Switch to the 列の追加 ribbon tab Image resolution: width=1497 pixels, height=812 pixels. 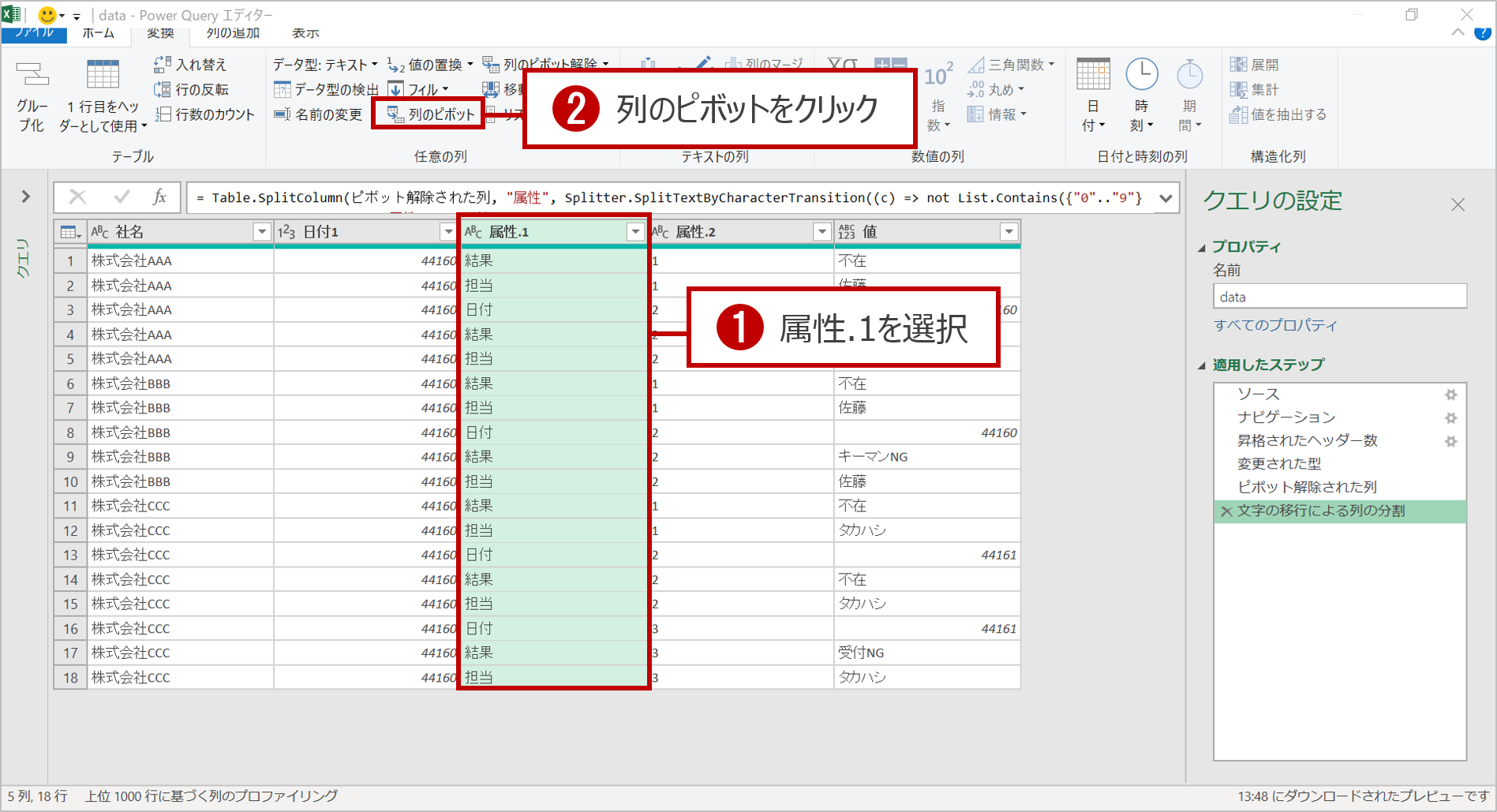click(x=233, y=33)
